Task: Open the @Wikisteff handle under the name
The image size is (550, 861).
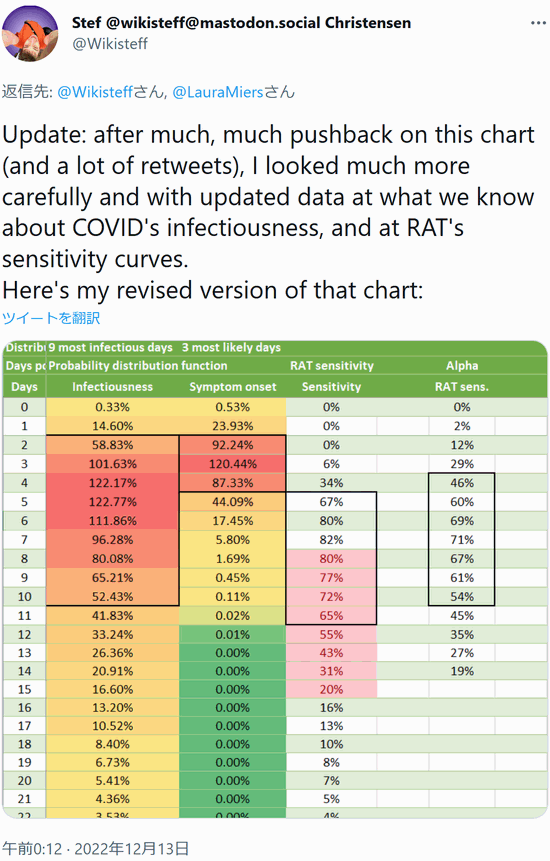Action: 110,43
